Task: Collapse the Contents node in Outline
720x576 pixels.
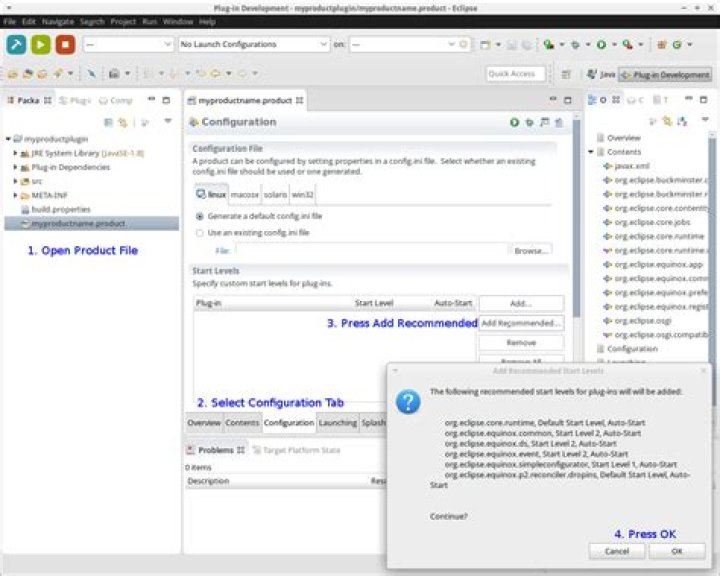Action: [591, 152]
